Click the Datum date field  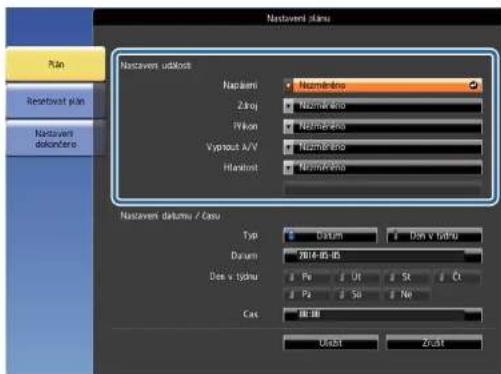[382, 256]
